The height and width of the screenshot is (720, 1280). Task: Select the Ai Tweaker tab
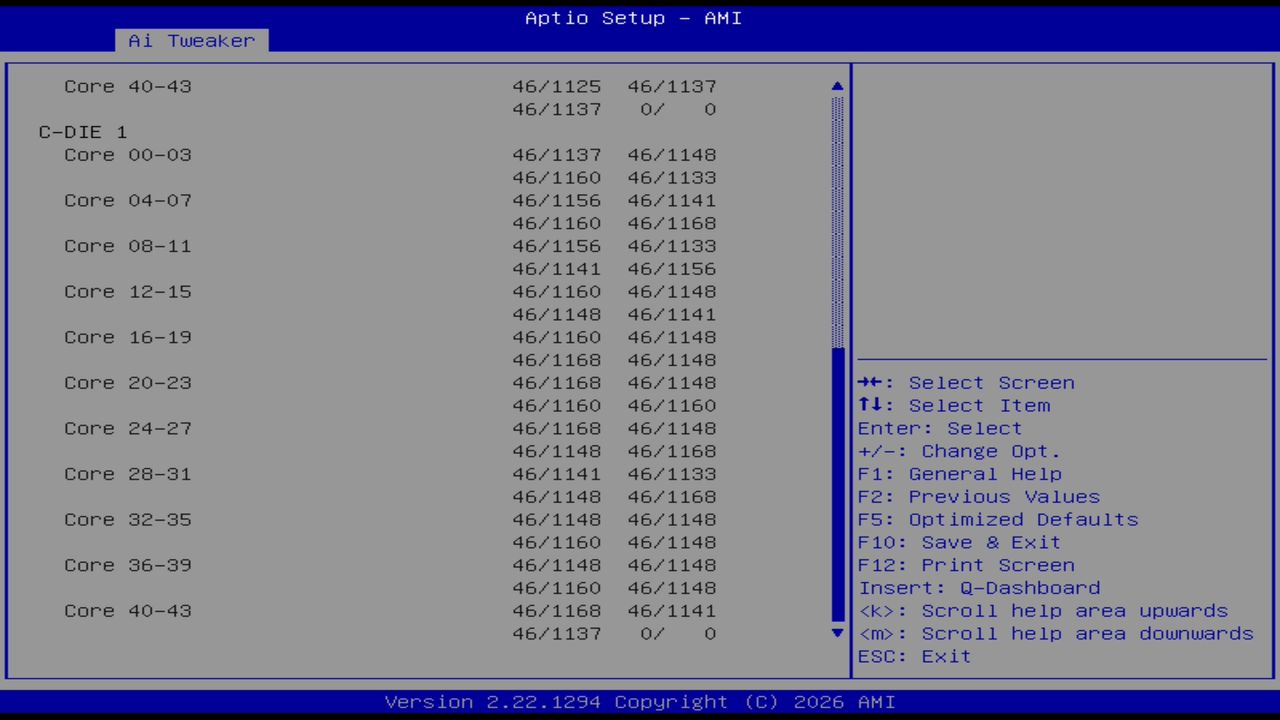(x=190, y=40)
